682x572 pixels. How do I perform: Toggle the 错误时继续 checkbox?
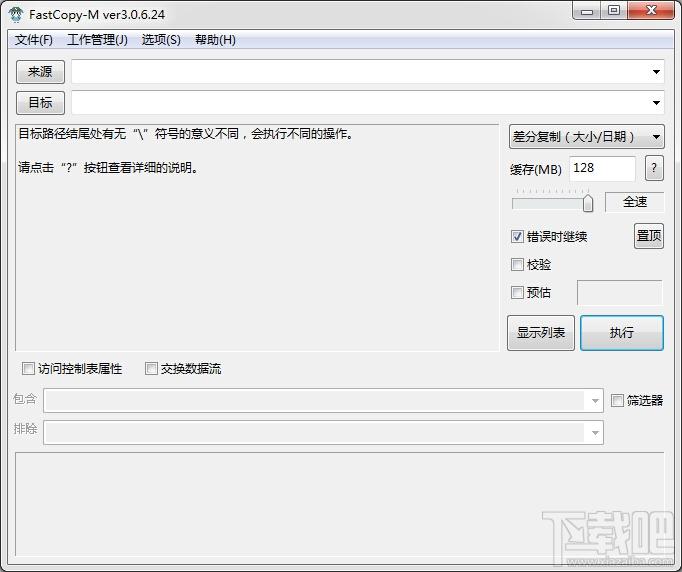click(517, 237)
